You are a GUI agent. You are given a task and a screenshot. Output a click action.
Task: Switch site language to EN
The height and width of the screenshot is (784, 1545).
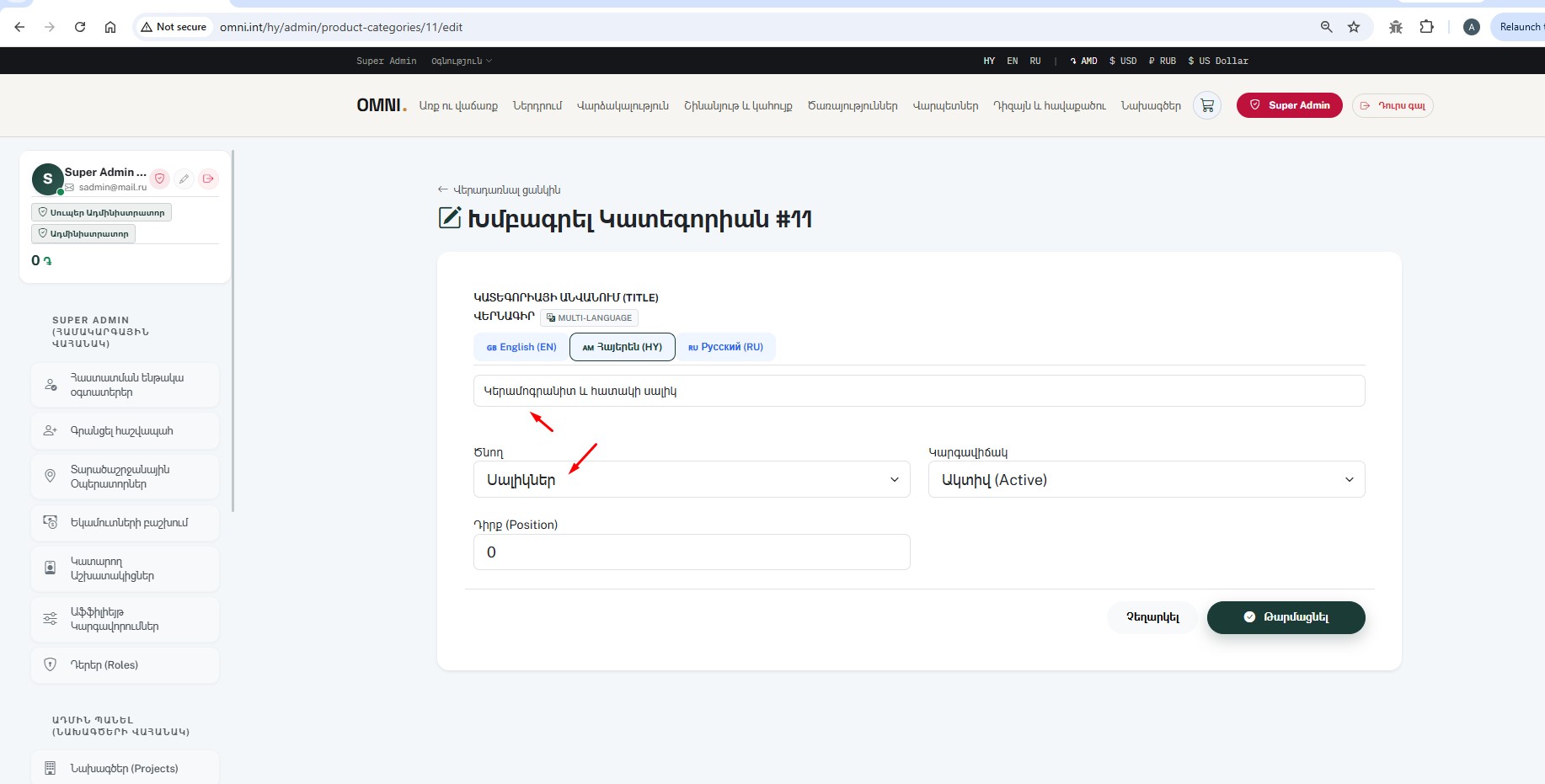click(1013, 61)
